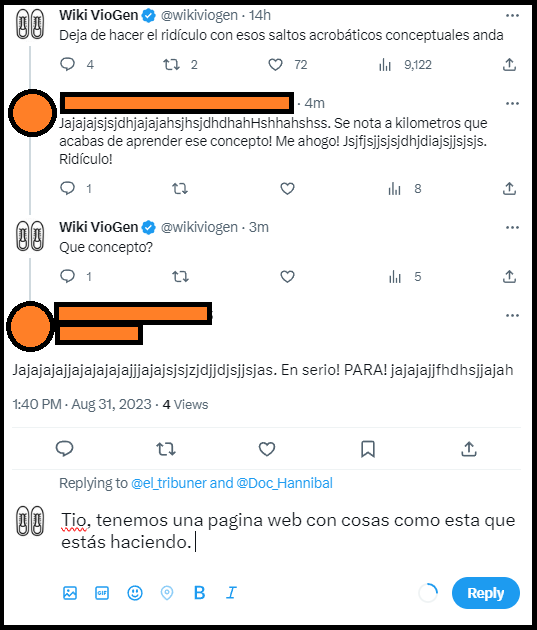Open more options on "Que concepto?" tweet

[512, 227]
